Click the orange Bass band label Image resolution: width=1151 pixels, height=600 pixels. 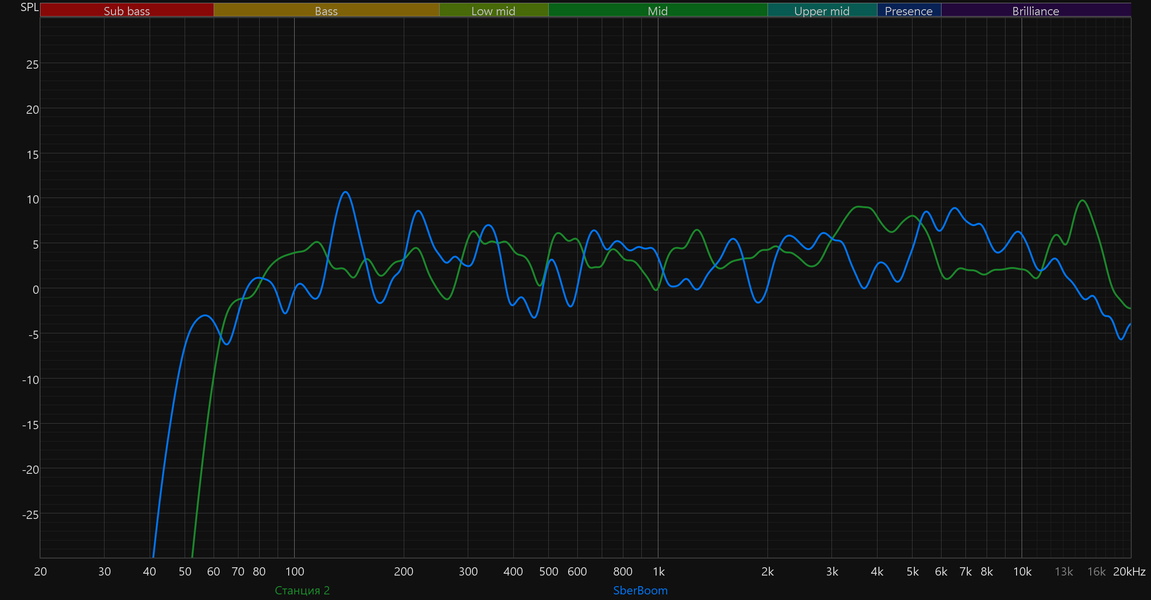pyautogui.click(x=326, y=10)
